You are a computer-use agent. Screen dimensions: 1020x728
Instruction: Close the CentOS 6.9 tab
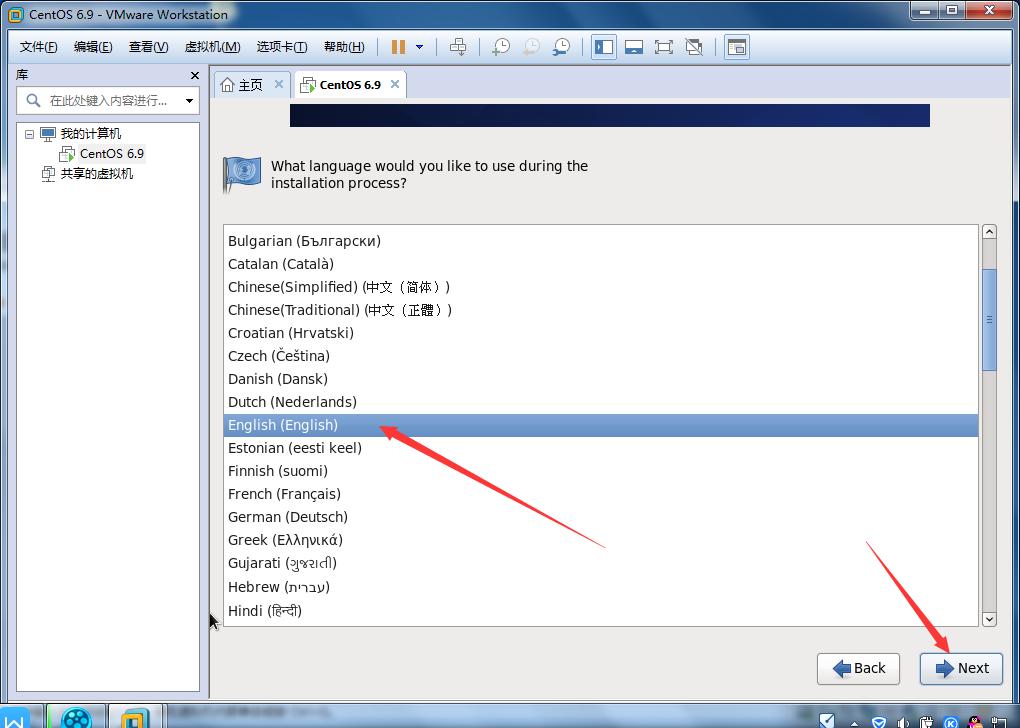pyautogui.click(x=394, y=84)
